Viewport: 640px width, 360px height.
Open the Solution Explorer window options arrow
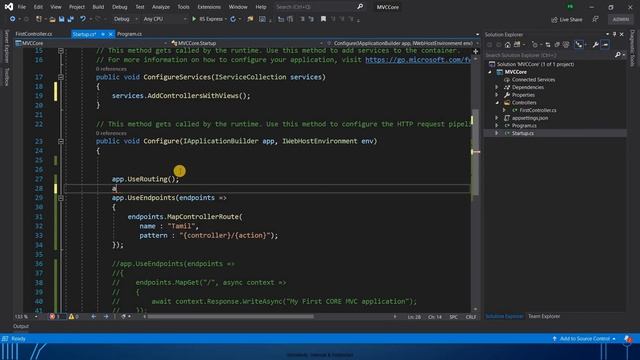pos(607,35)
